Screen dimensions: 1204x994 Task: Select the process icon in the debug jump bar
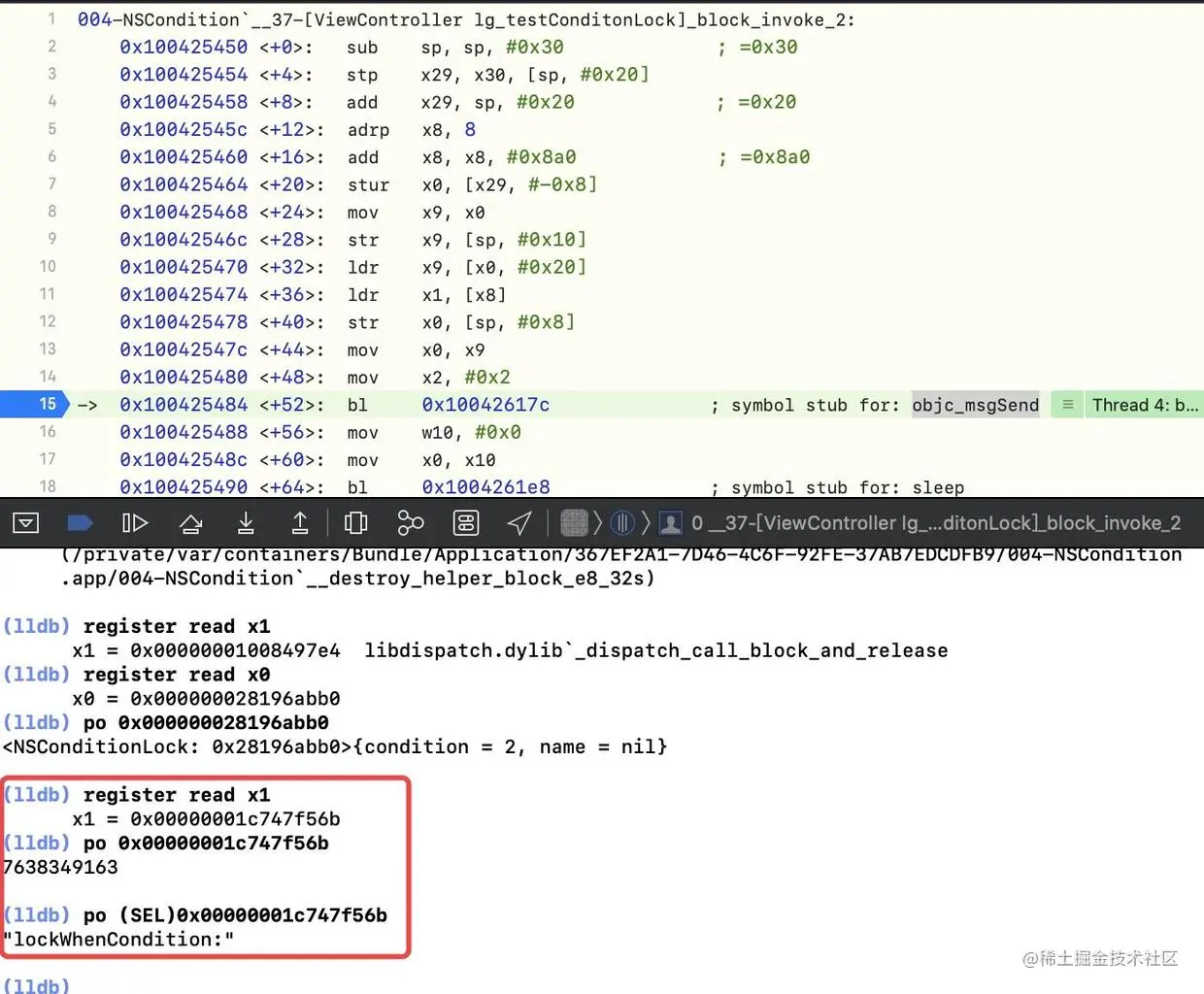coord(575,523)
